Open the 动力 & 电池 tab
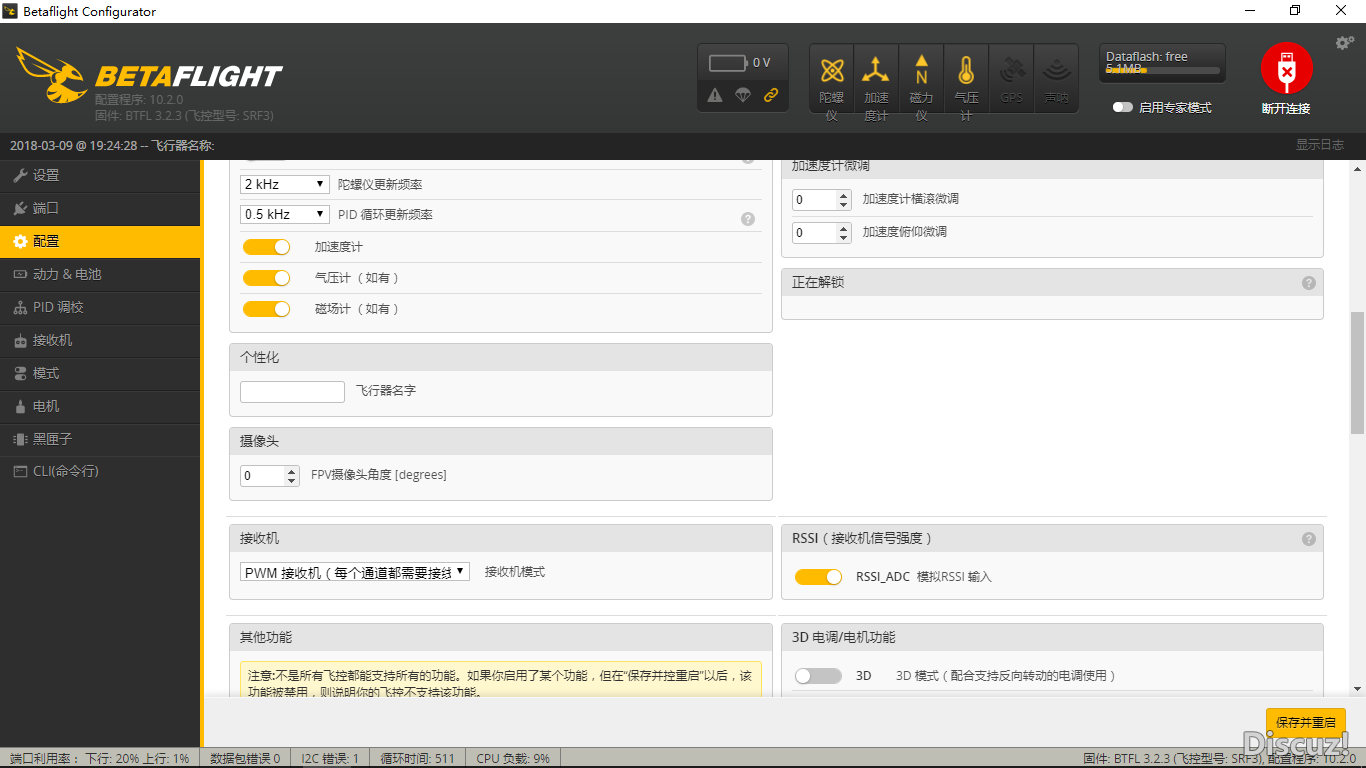This screenshot has height=768, width=1366. (100, 274)
